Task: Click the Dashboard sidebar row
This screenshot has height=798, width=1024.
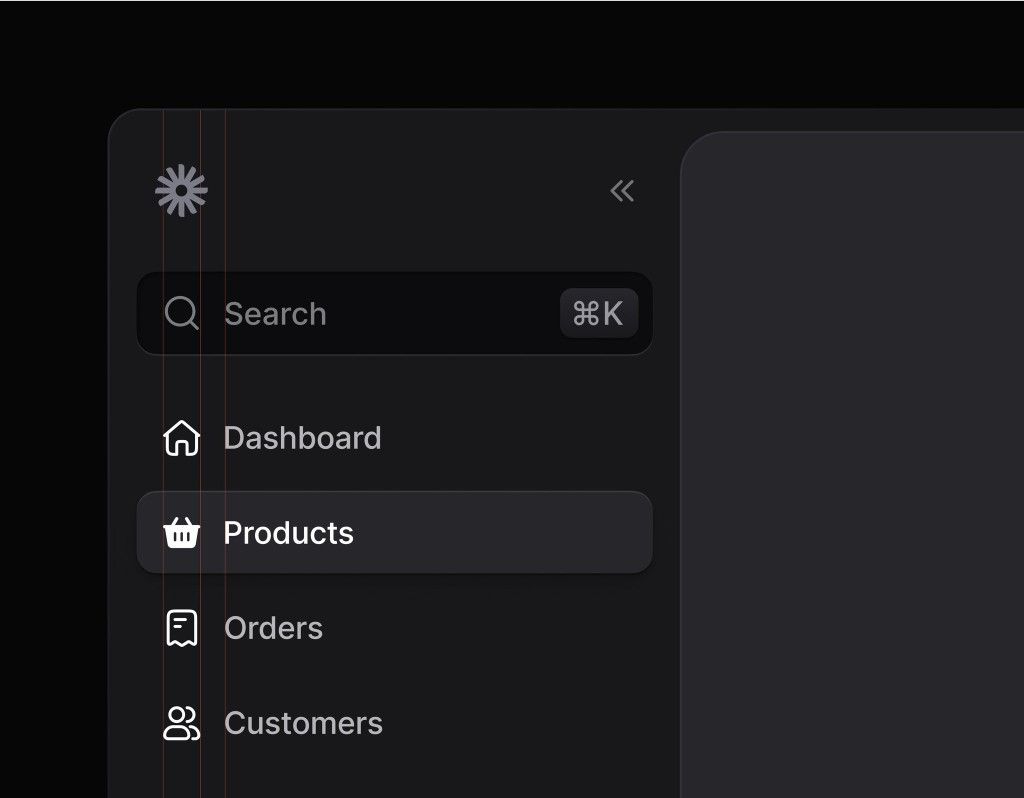Action: point(302,437)
